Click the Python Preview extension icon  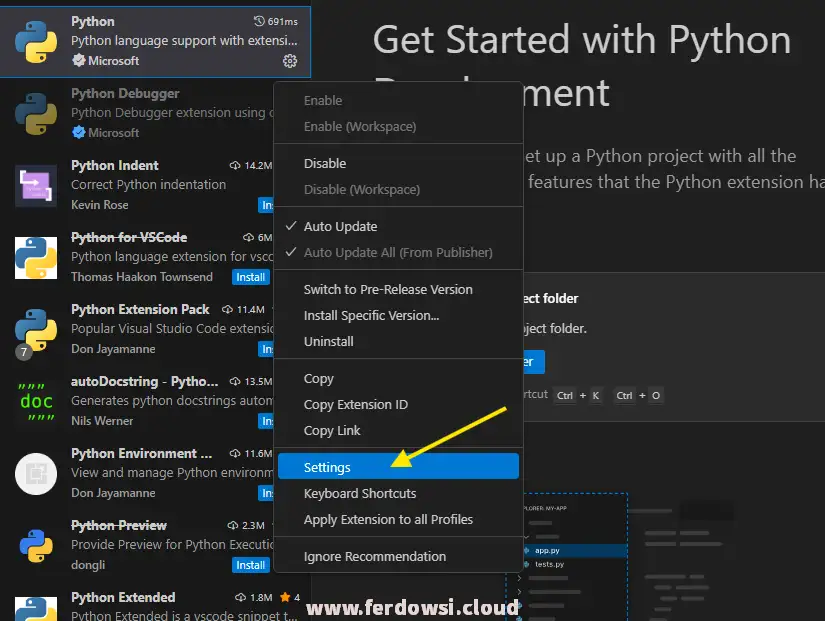pyautogui.click(x=36, y=546)
